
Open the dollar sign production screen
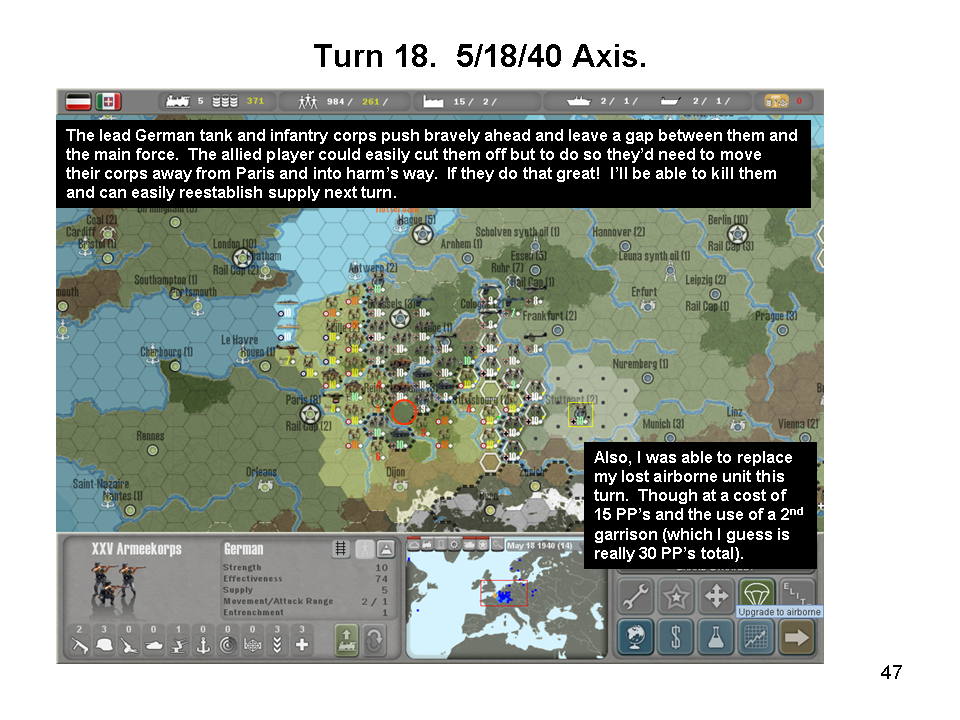coord(676,637)
